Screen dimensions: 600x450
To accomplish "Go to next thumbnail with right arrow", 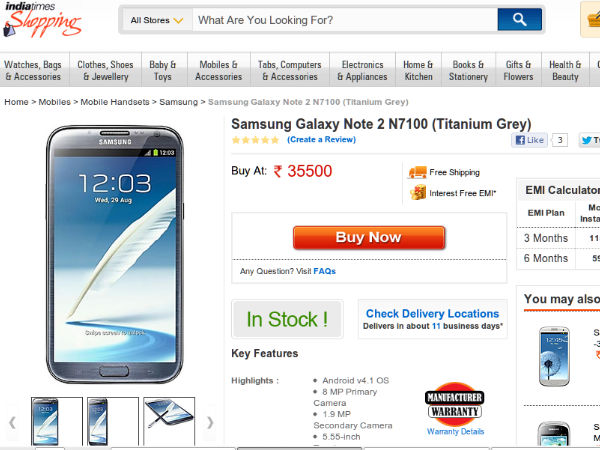I will click(210, 422).
